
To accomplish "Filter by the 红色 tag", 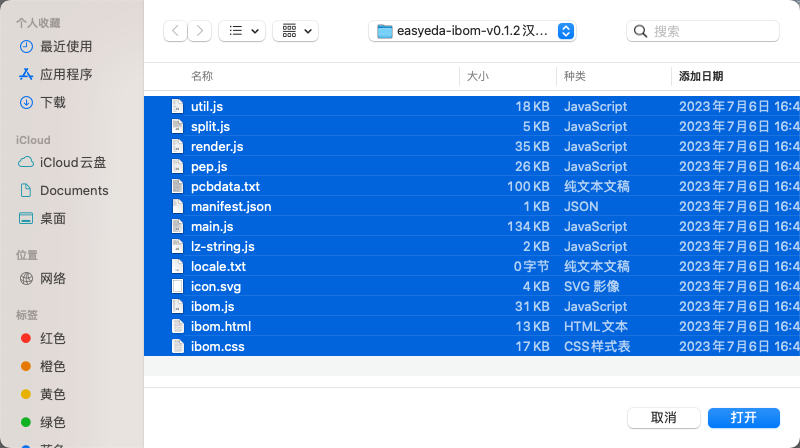I will (43, 338).
